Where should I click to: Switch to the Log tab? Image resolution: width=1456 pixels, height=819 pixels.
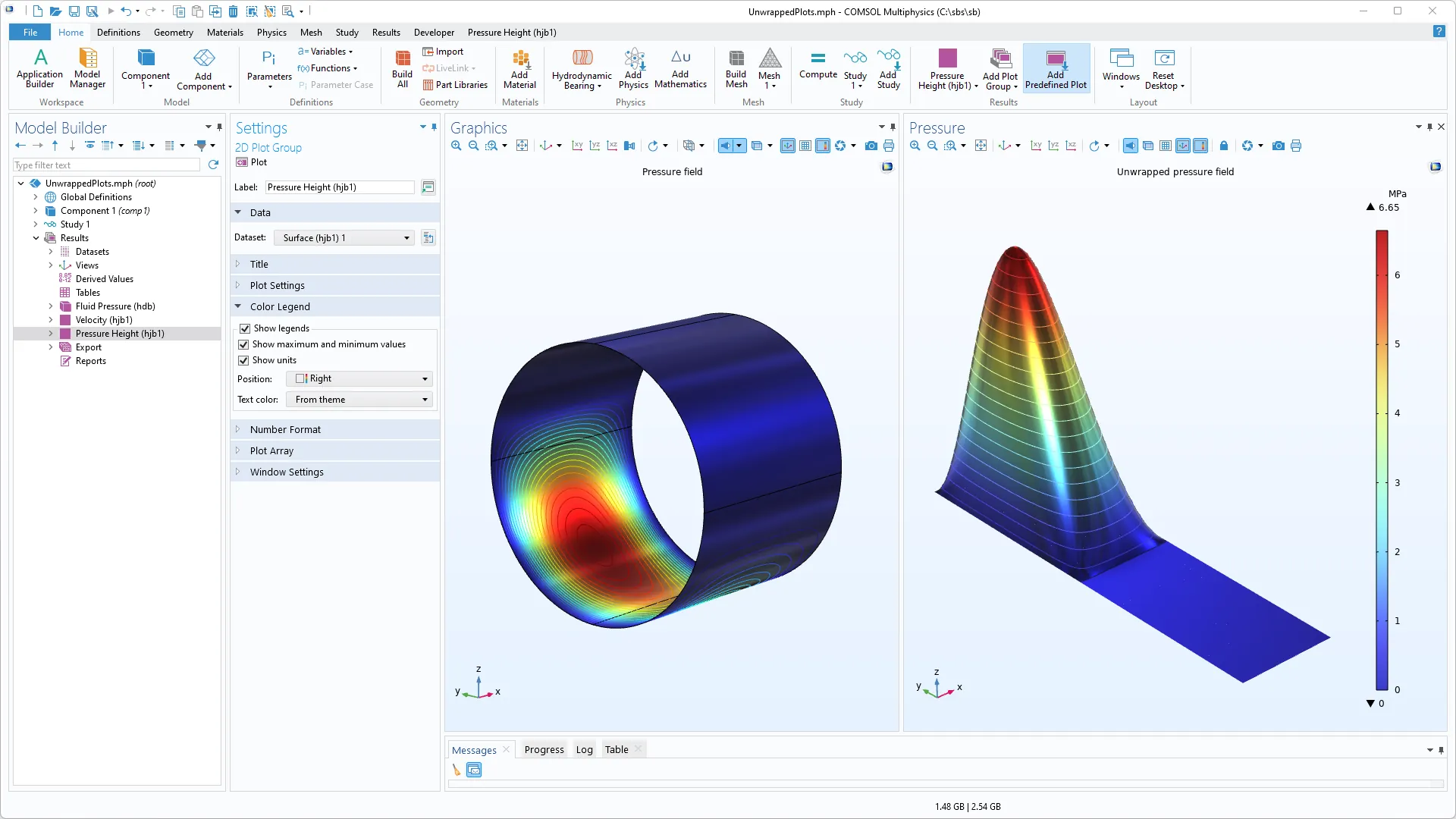coord(584,749)
